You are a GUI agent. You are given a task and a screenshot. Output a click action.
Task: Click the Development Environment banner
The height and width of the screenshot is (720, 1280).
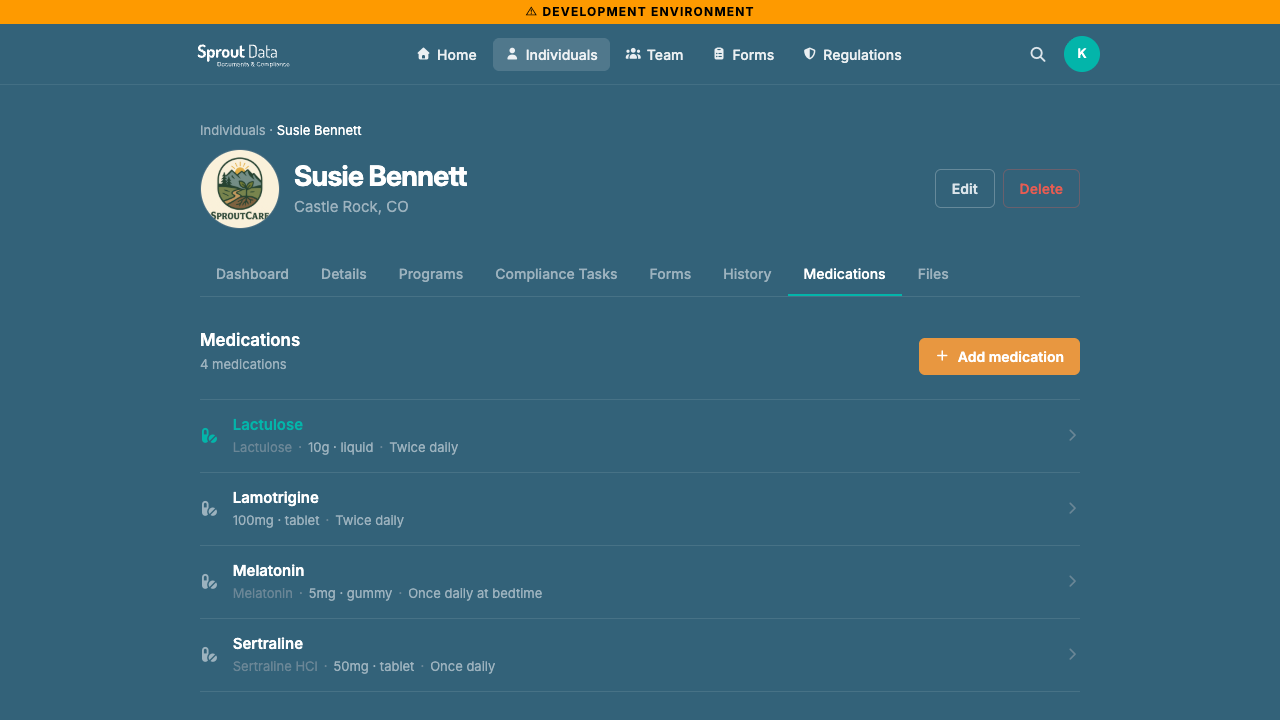coord(640,12)
